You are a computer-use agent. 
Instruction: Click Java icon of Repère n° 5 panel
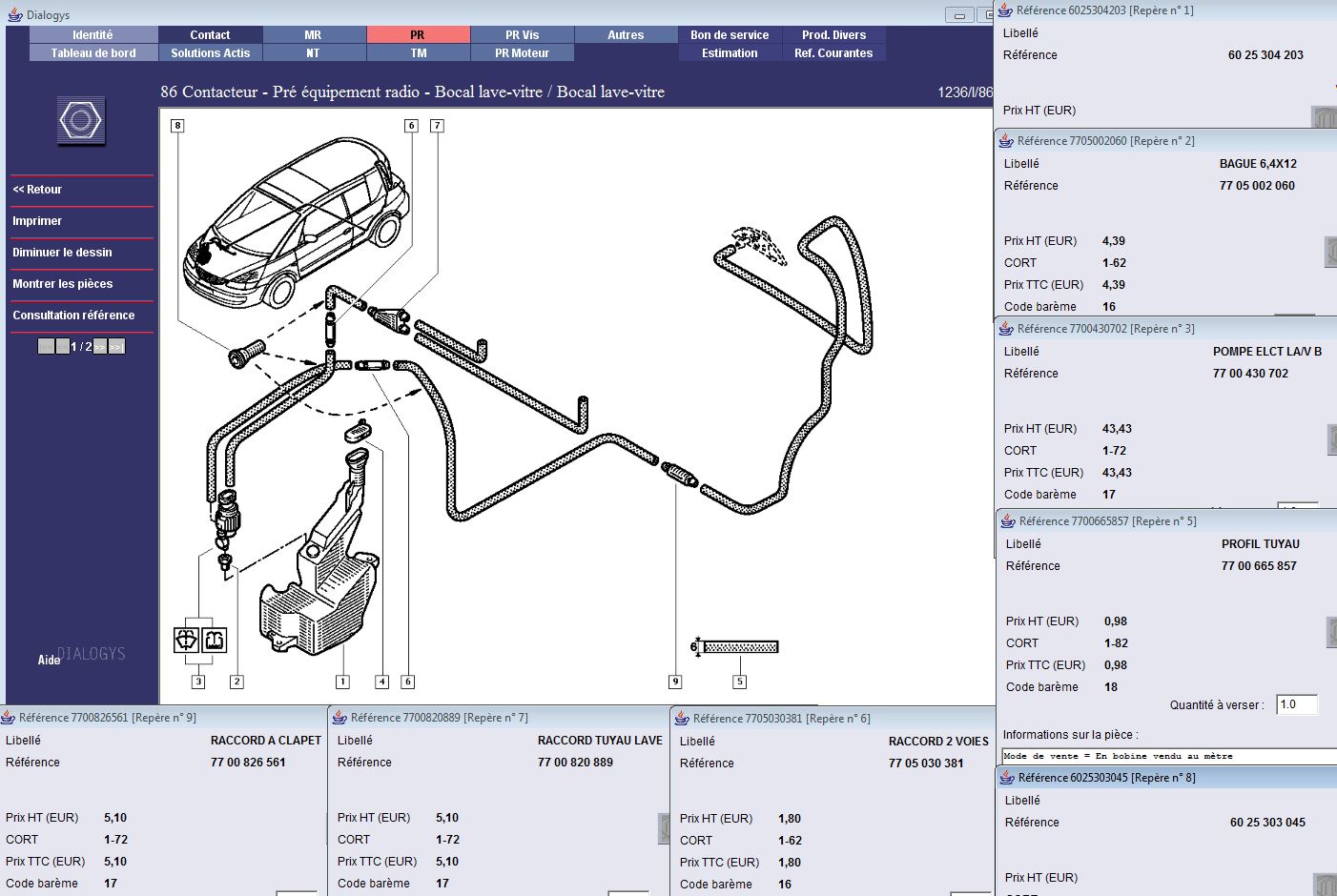click(x=1008, y=521)
